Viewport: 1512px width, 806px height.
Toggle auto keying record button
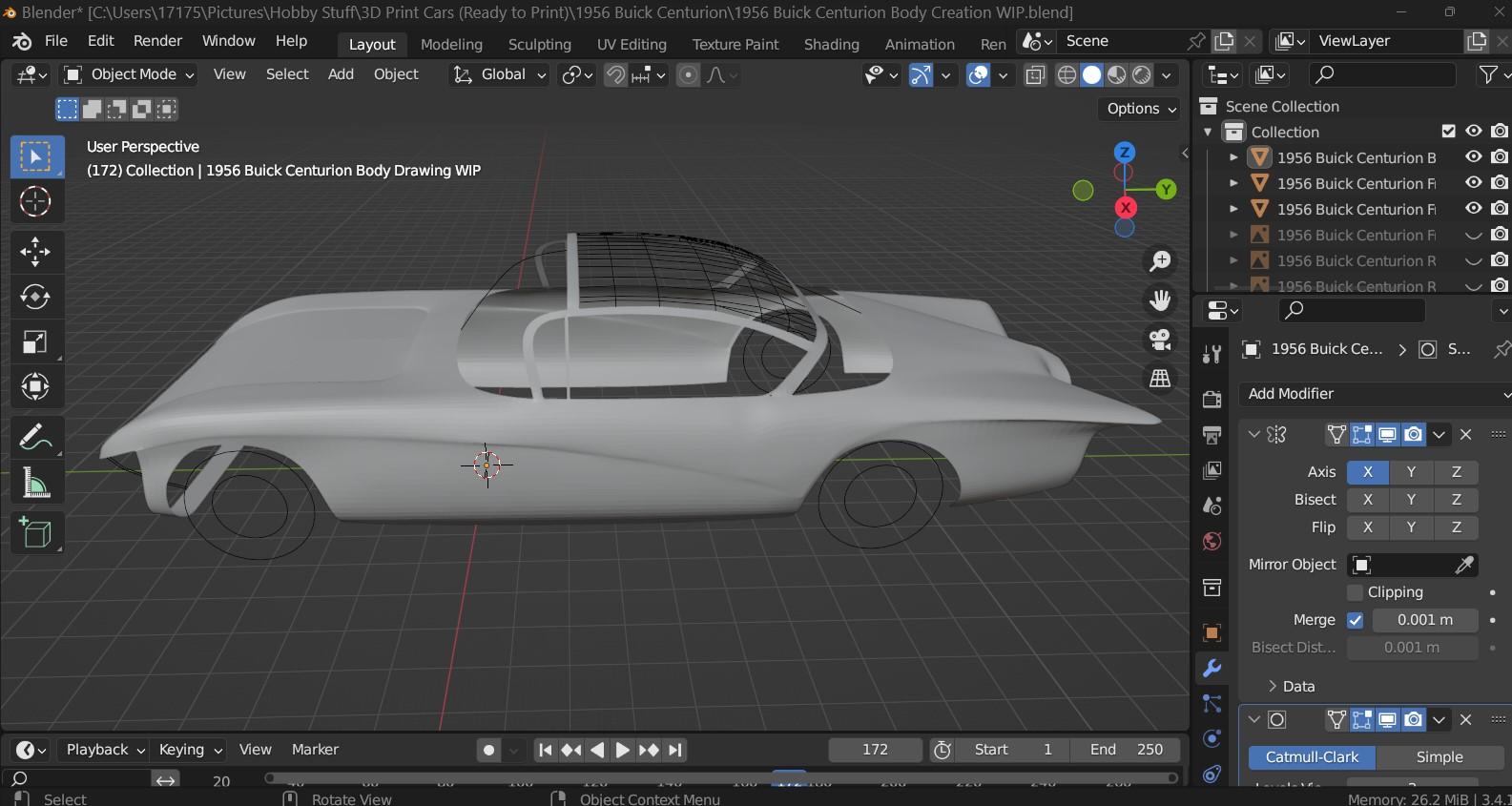pyautogui.click(x=489, y=750)
